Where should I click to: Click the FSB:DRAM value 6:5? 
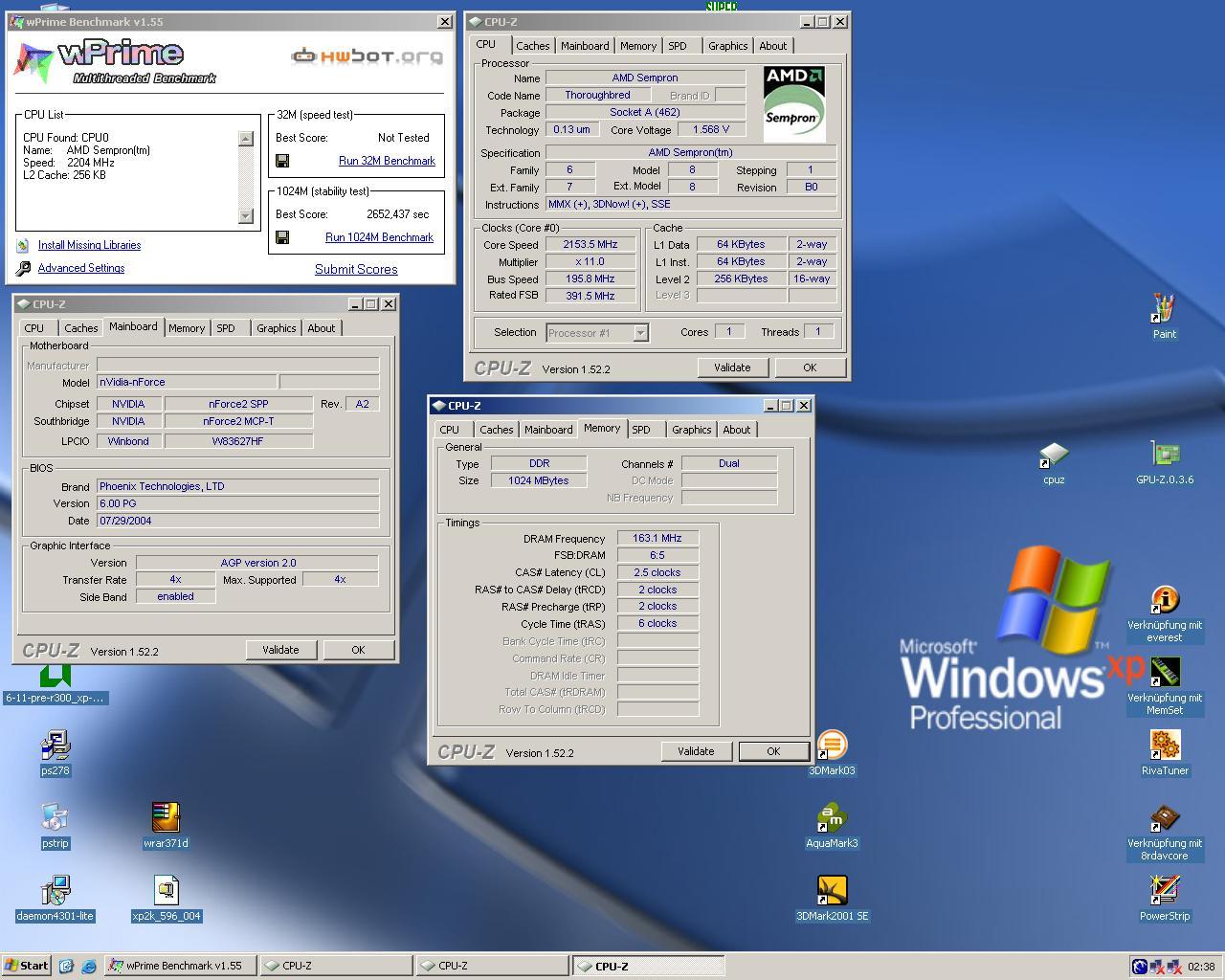coord(657,555)
